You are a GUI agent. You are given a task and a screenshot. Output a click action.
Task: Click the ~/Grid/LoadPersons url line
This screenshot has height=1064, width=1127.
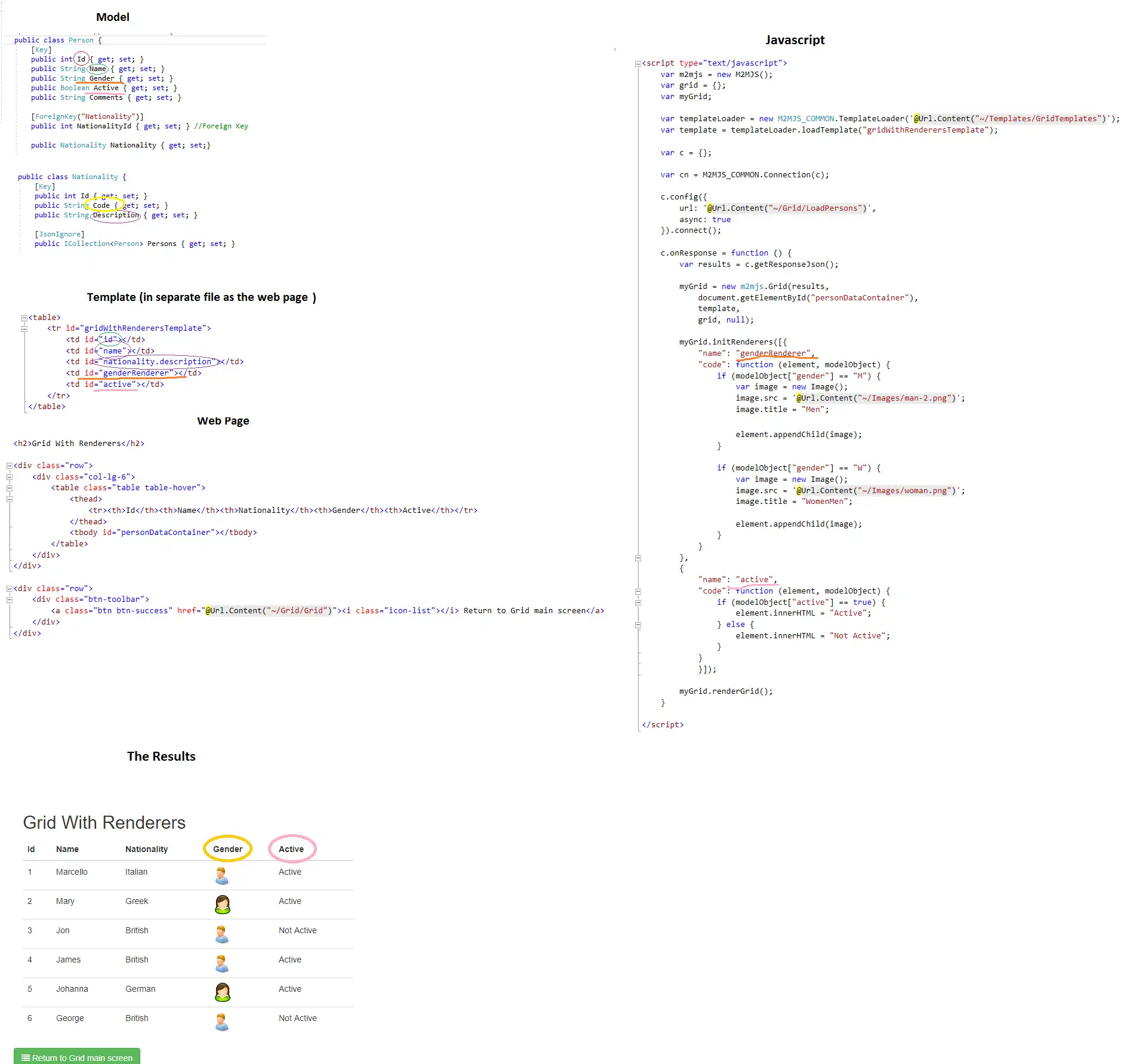point(777,208)
